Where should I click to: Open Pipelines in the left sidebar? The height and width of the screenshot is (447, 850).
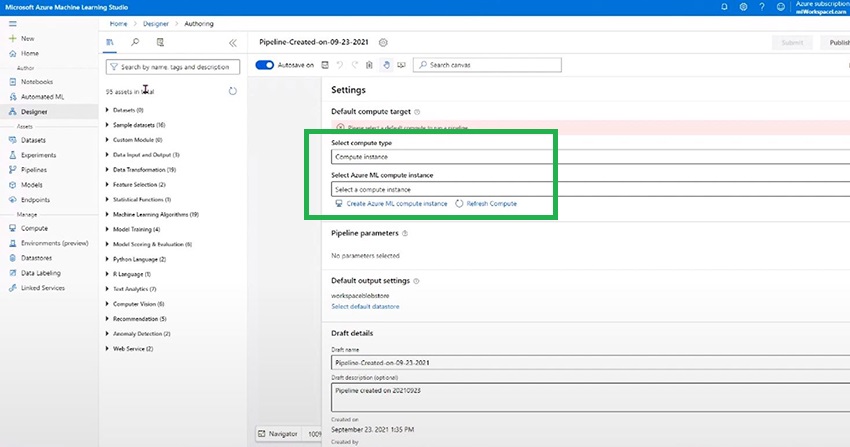point(34,170)
